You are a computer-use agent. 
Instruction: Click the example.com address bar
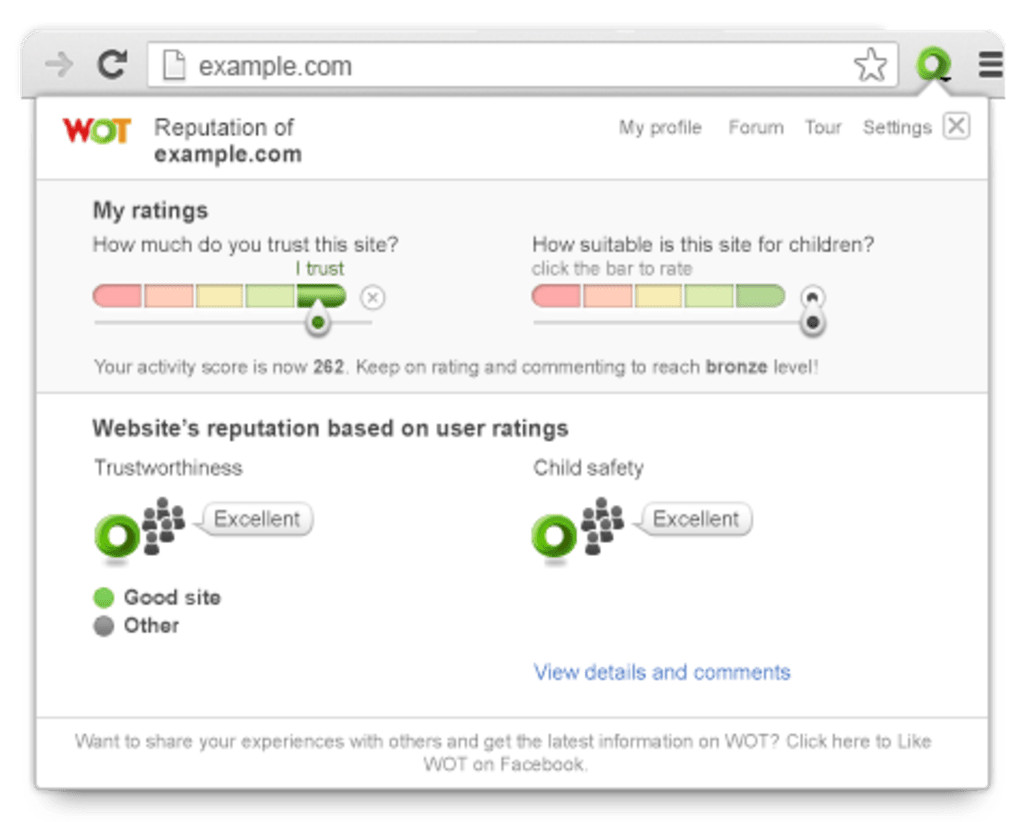tap(500, 67)
